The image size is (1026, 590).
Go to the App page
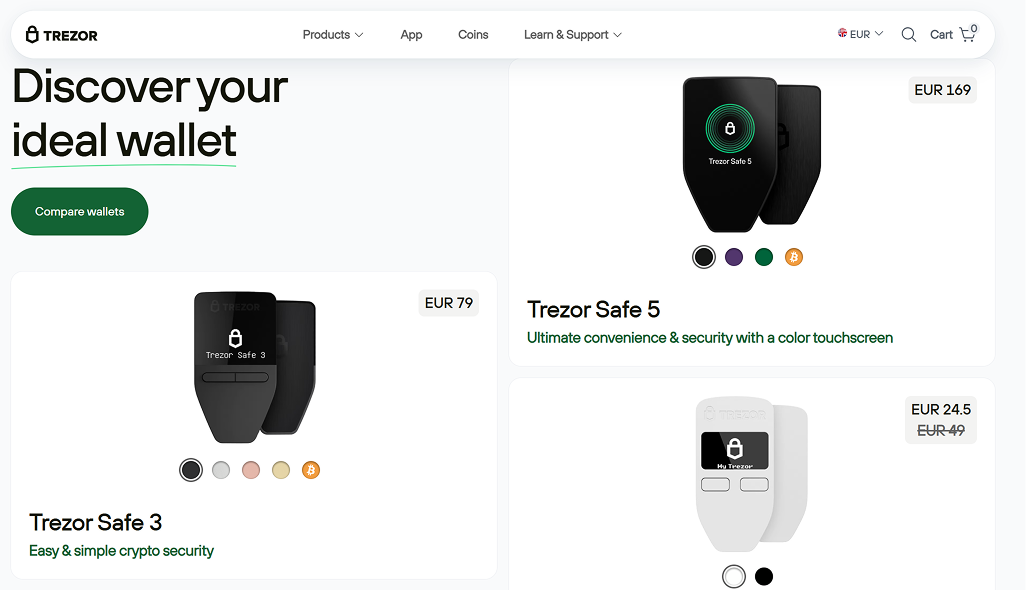coord(411,35)
